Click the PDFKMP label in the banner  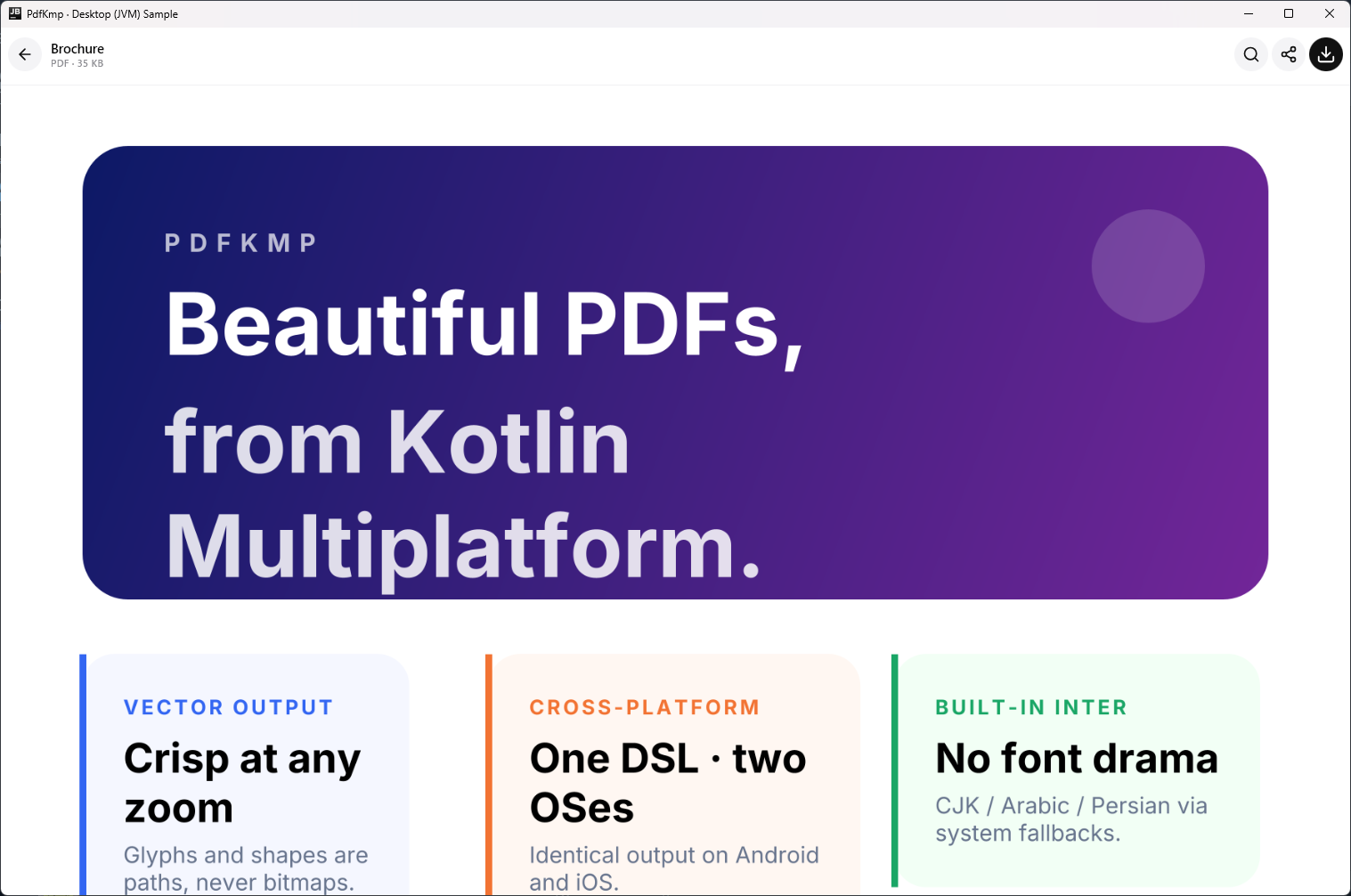pos(240,243)
